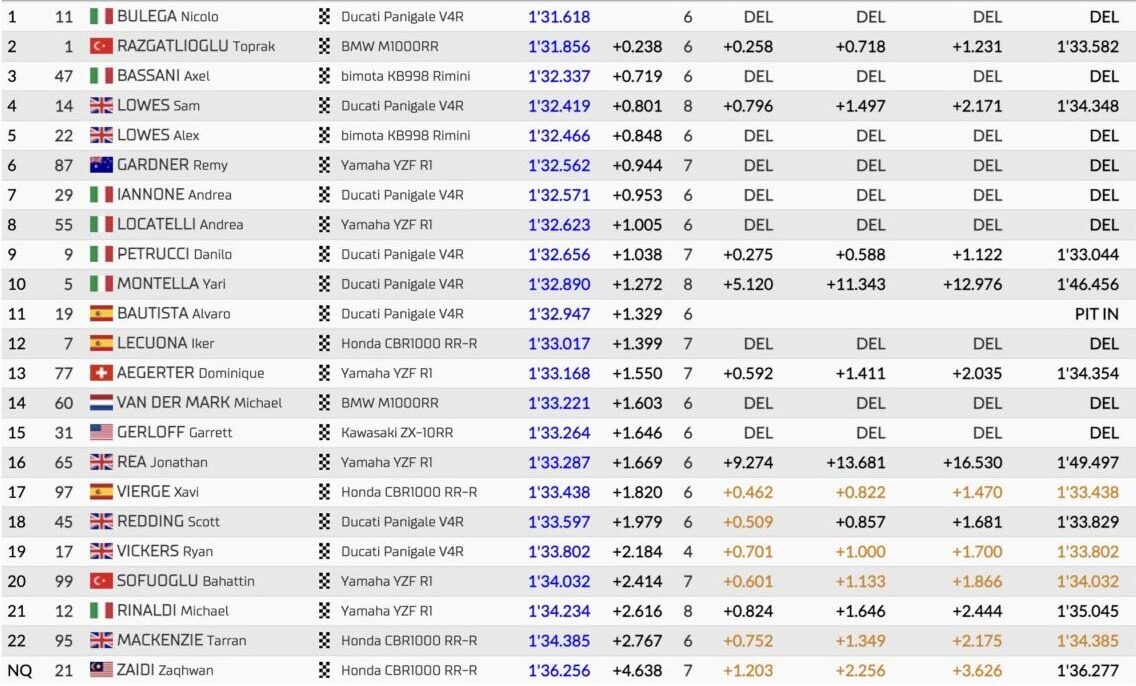The width and height of the screenshot is (1136, 686).
Task: Click the checkered flag icon in RAZGATLIOGLU row
Action: pos(325,46)
